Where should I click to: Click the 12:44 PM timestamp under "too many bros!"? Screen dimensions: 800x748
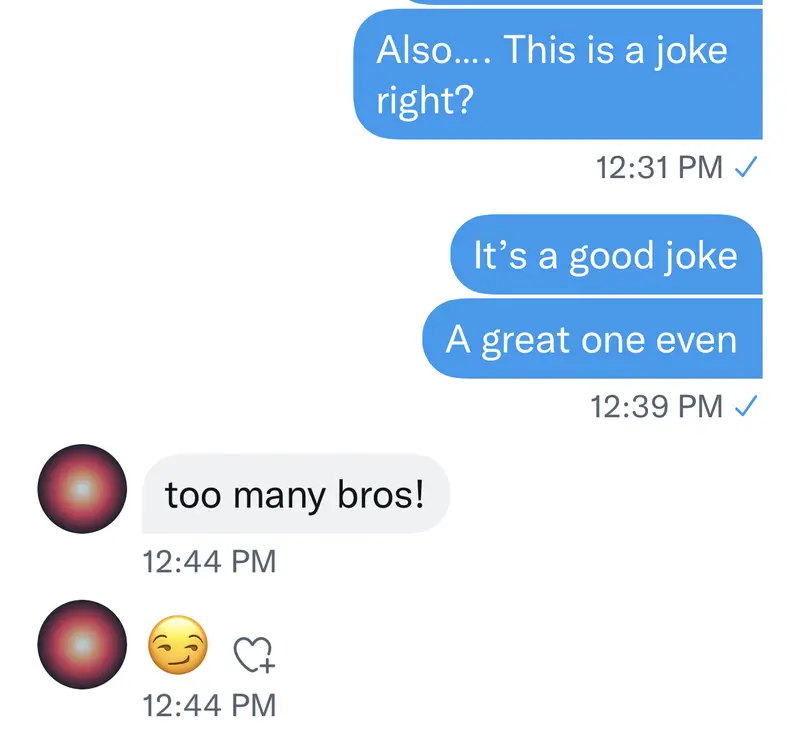pyautogui.click(x=210, y=562)
